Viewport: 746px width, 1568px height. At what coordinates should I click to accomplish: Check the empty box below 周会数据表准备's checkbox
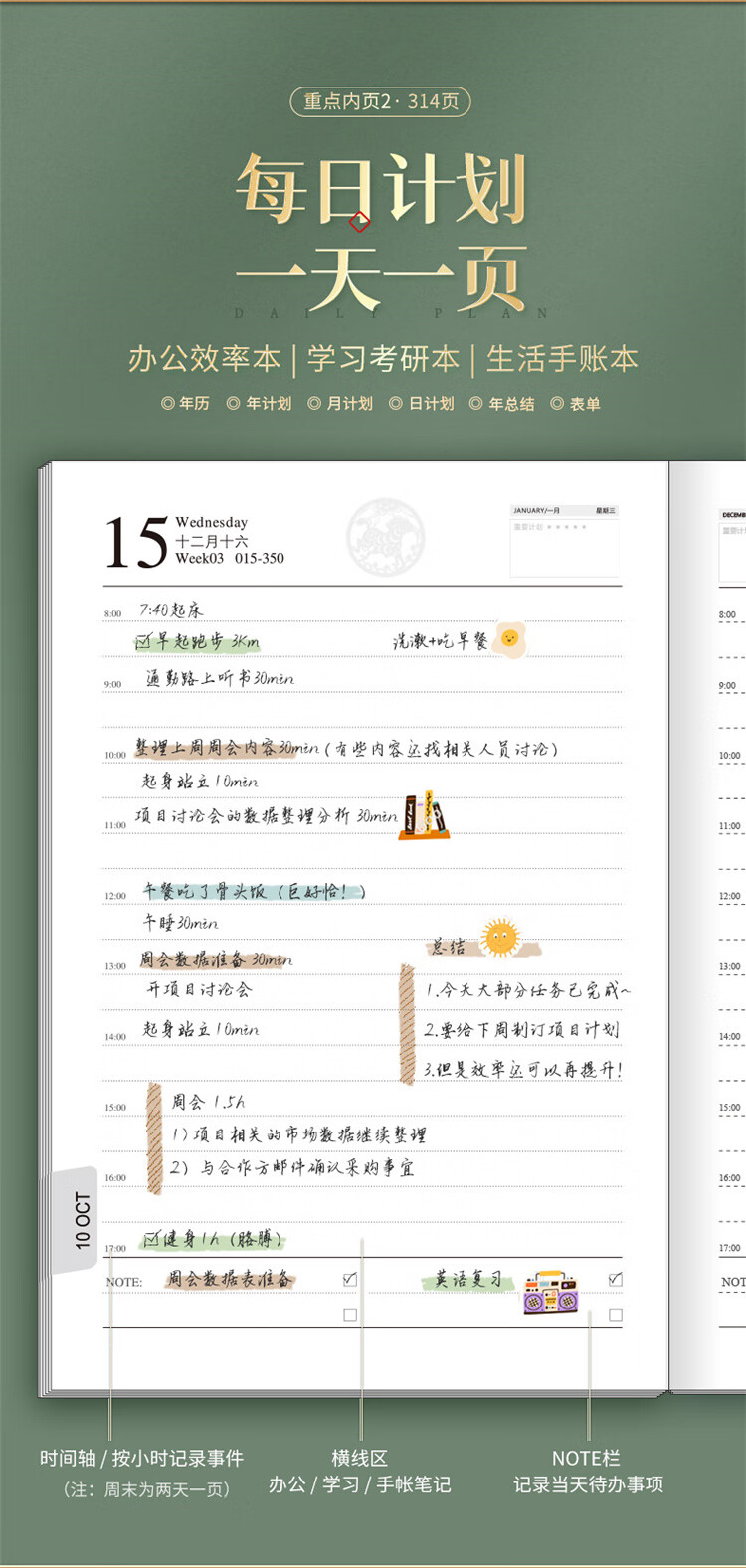pyautogui.click(x=350, y=1315)
